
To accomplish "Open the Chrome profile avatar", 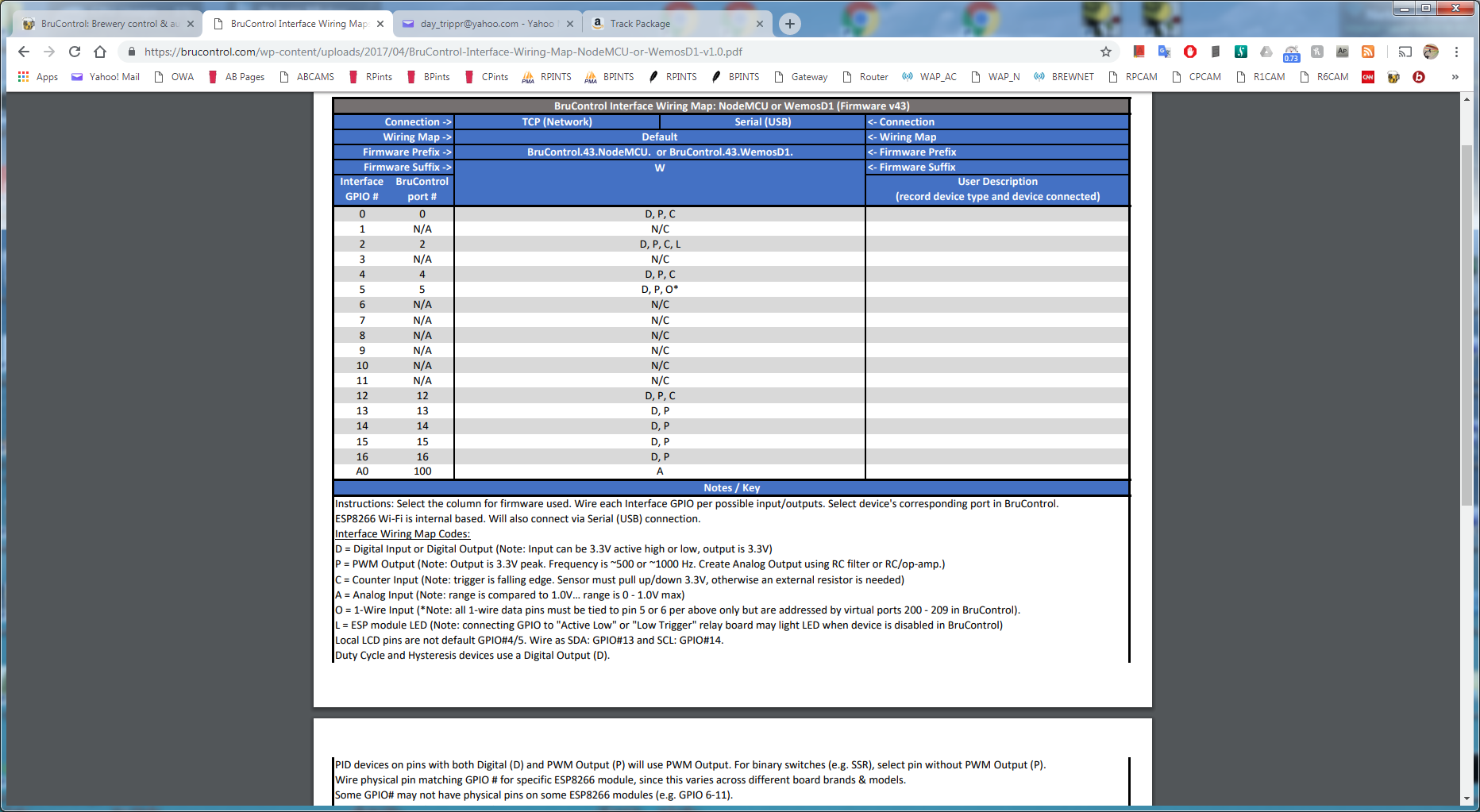I will click(x=1431, y=52).
